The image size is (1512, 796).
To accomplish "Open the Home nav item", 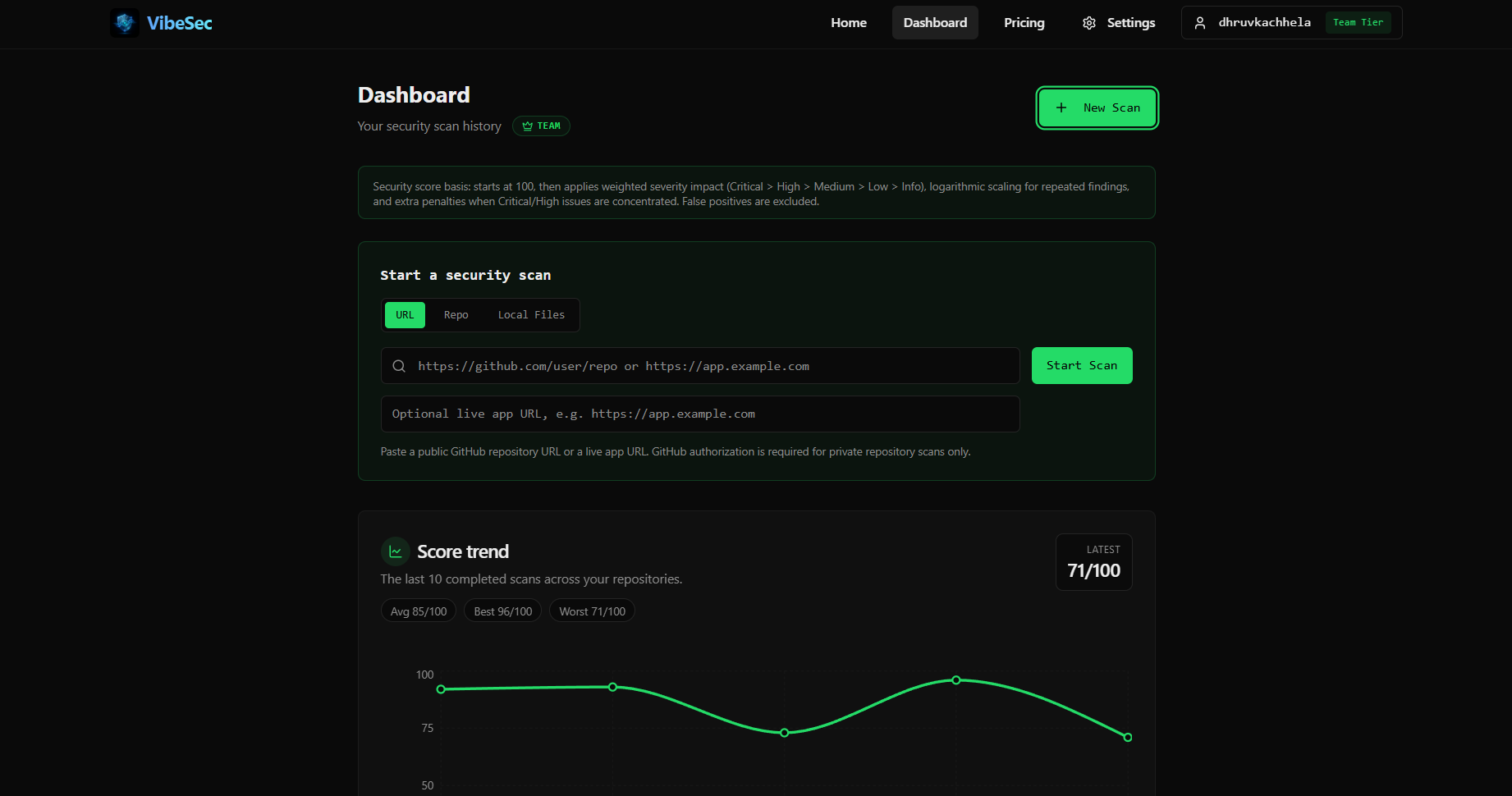I will point(849,23).
